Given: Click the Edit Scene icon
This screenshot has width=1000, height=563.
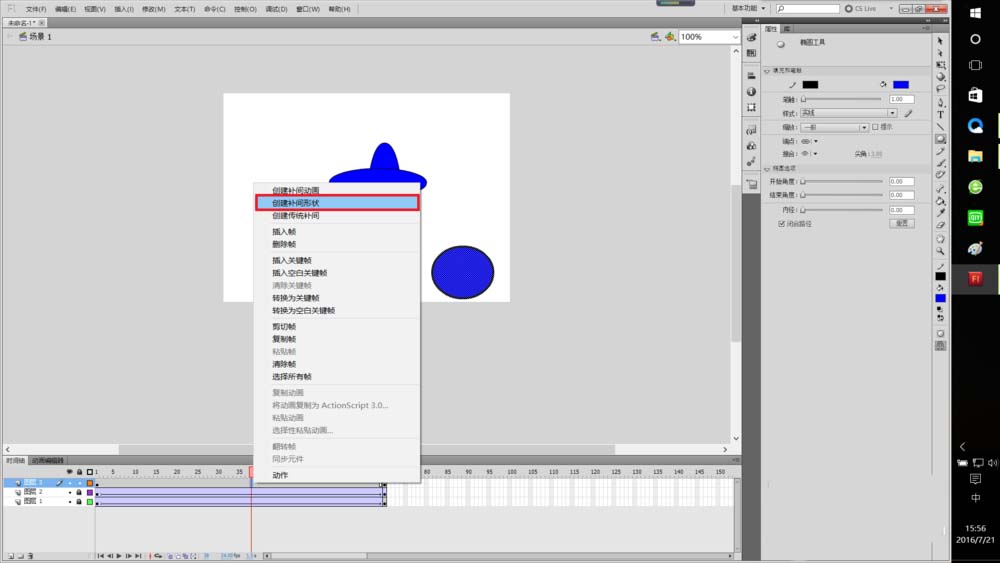Looking at the screenshot, I should tap(655, 37).
